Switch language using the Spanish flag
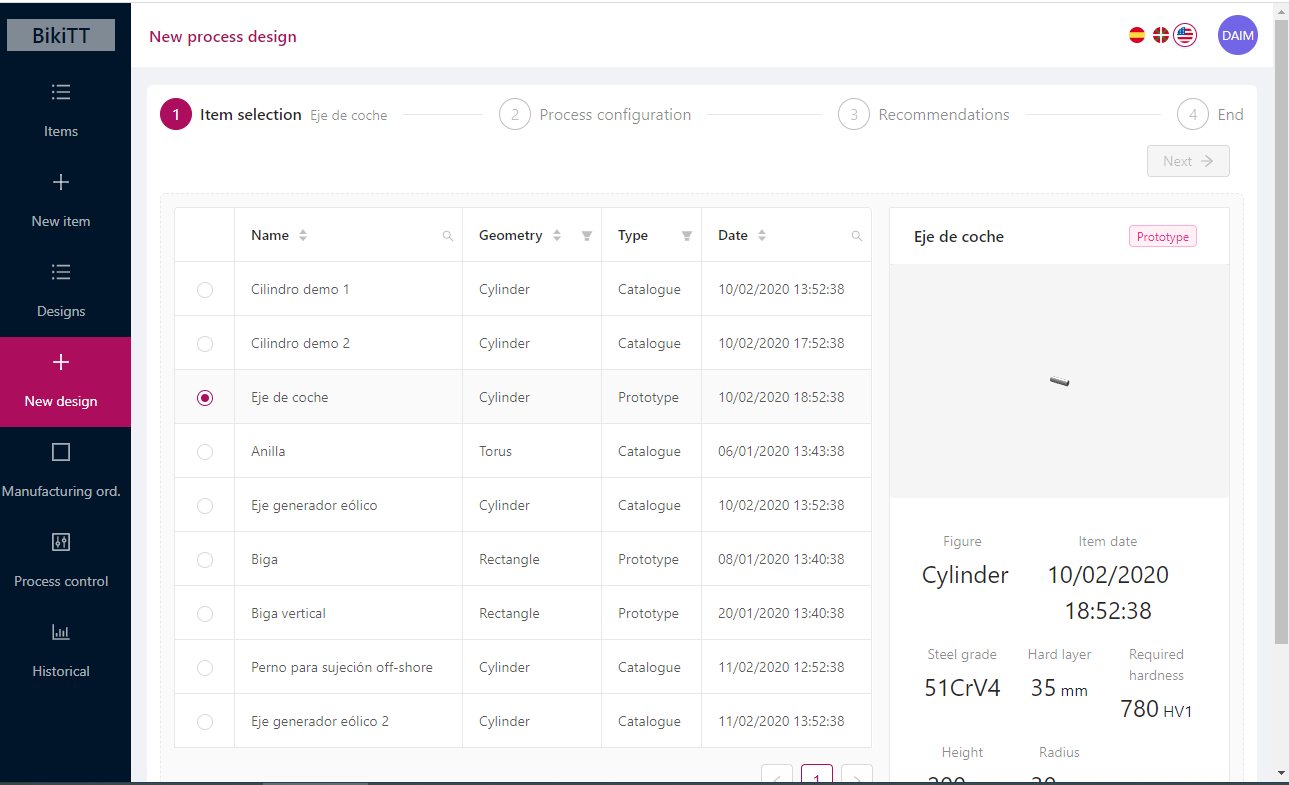 pos(1137,36)
